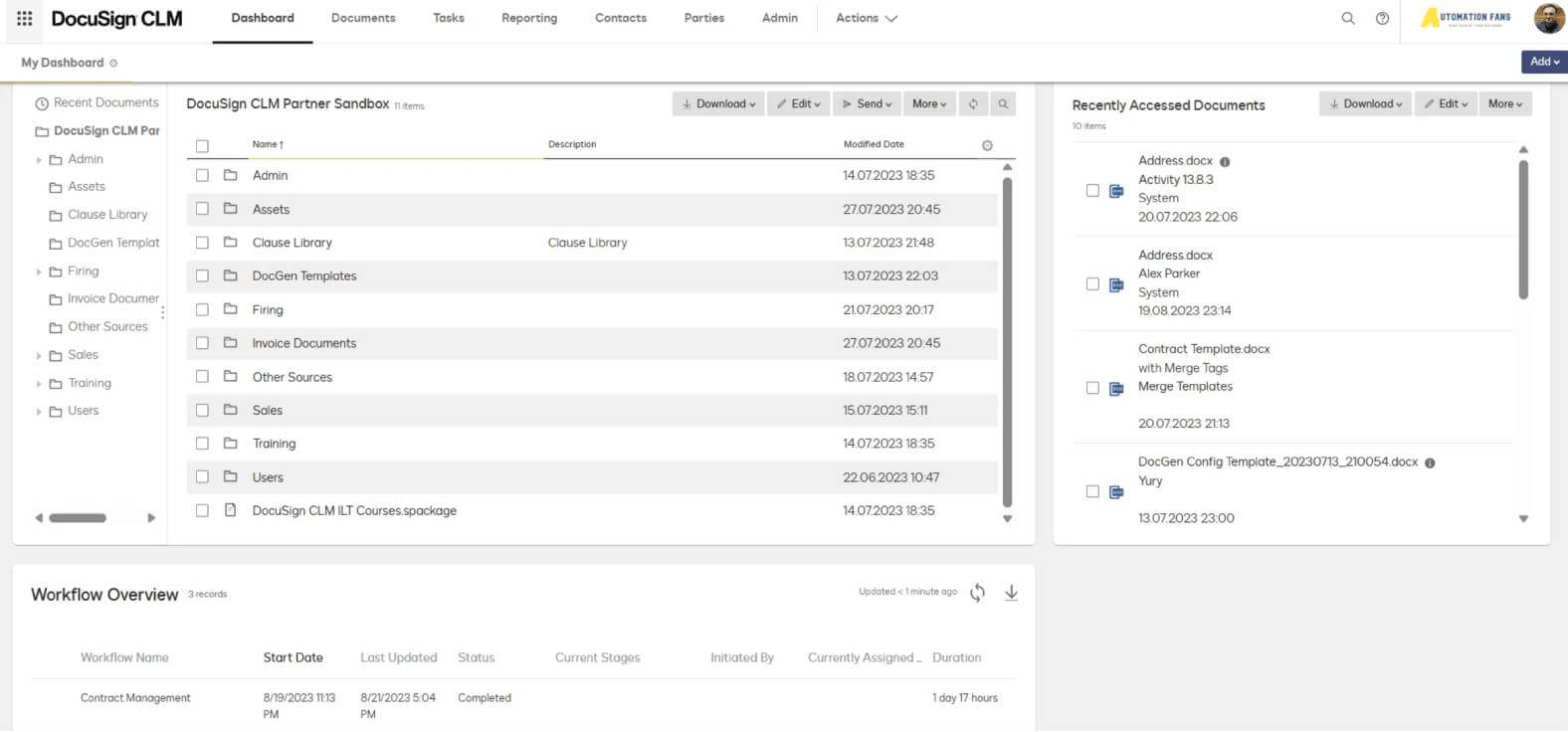Click document icon of Address.docx Activity 13.8.3
Image resolution: width=1568 pixels, height=732 pixels.
[1116, 191]
